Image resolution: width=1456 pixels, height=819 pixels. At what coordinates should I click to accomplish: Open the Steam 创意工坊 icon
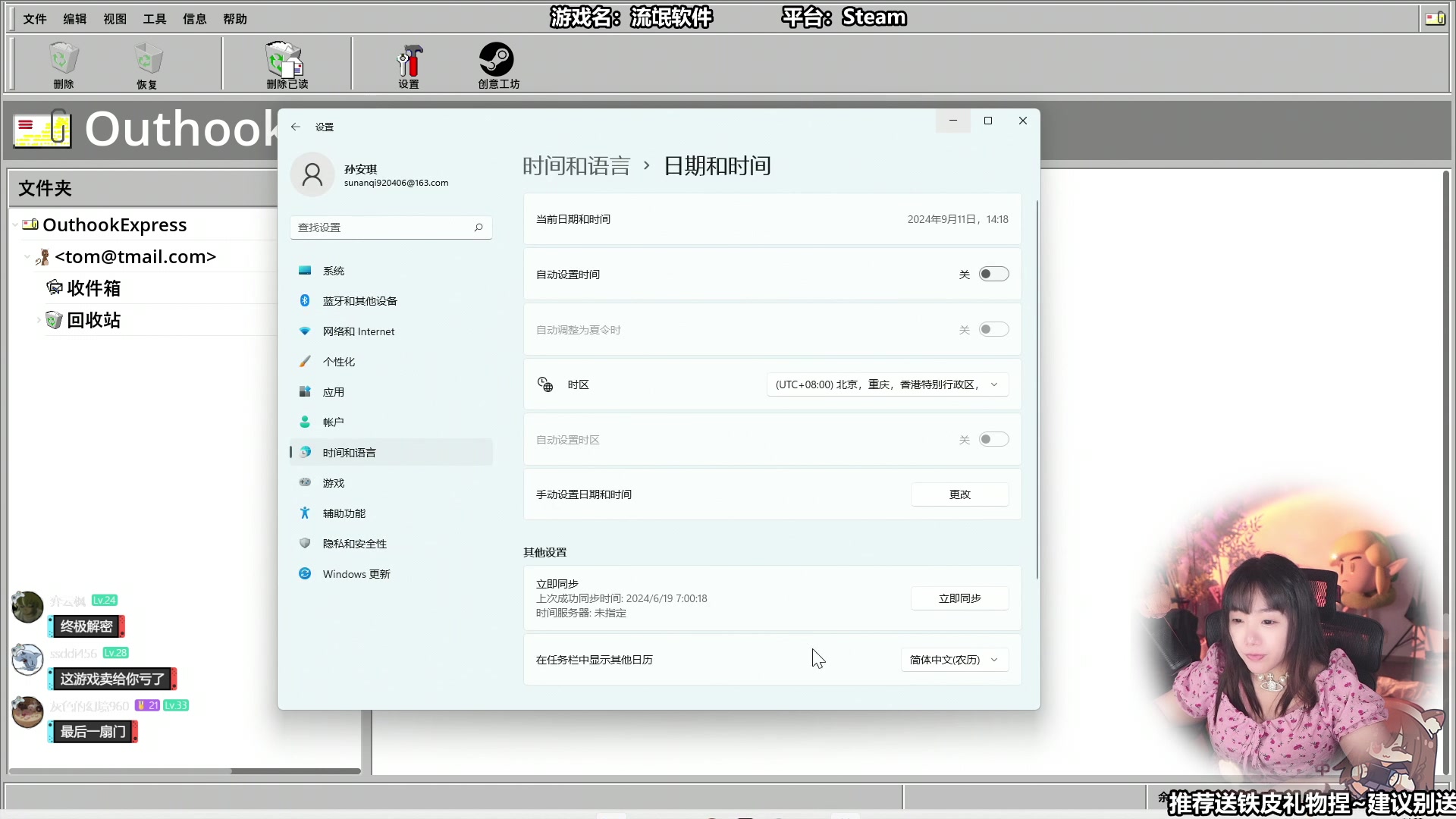point(497,64)
